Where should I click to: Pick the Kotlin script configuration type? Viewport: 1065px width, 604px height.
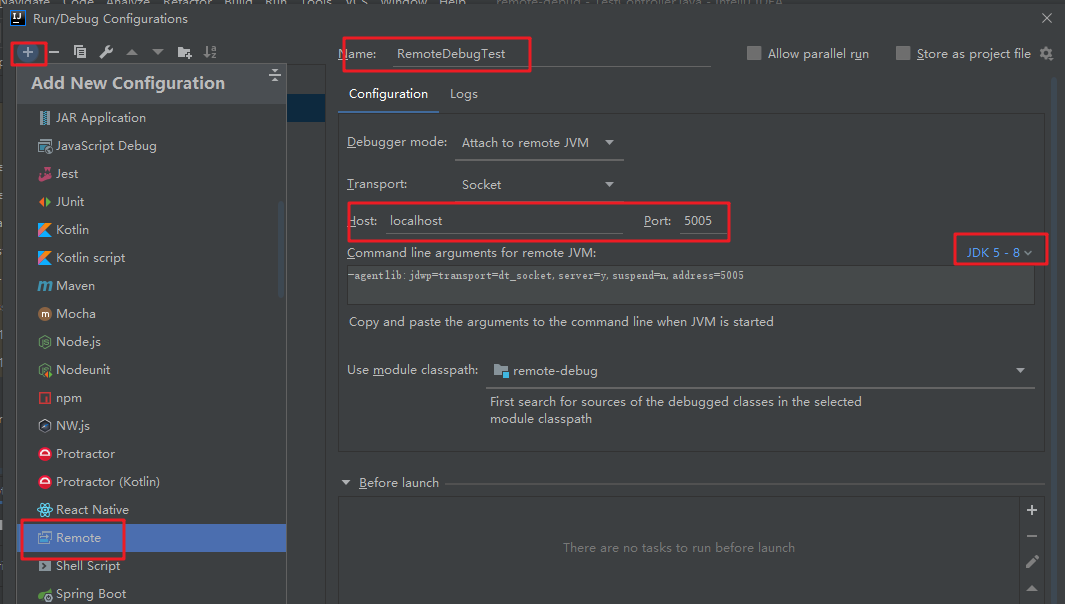pos(151,257)
